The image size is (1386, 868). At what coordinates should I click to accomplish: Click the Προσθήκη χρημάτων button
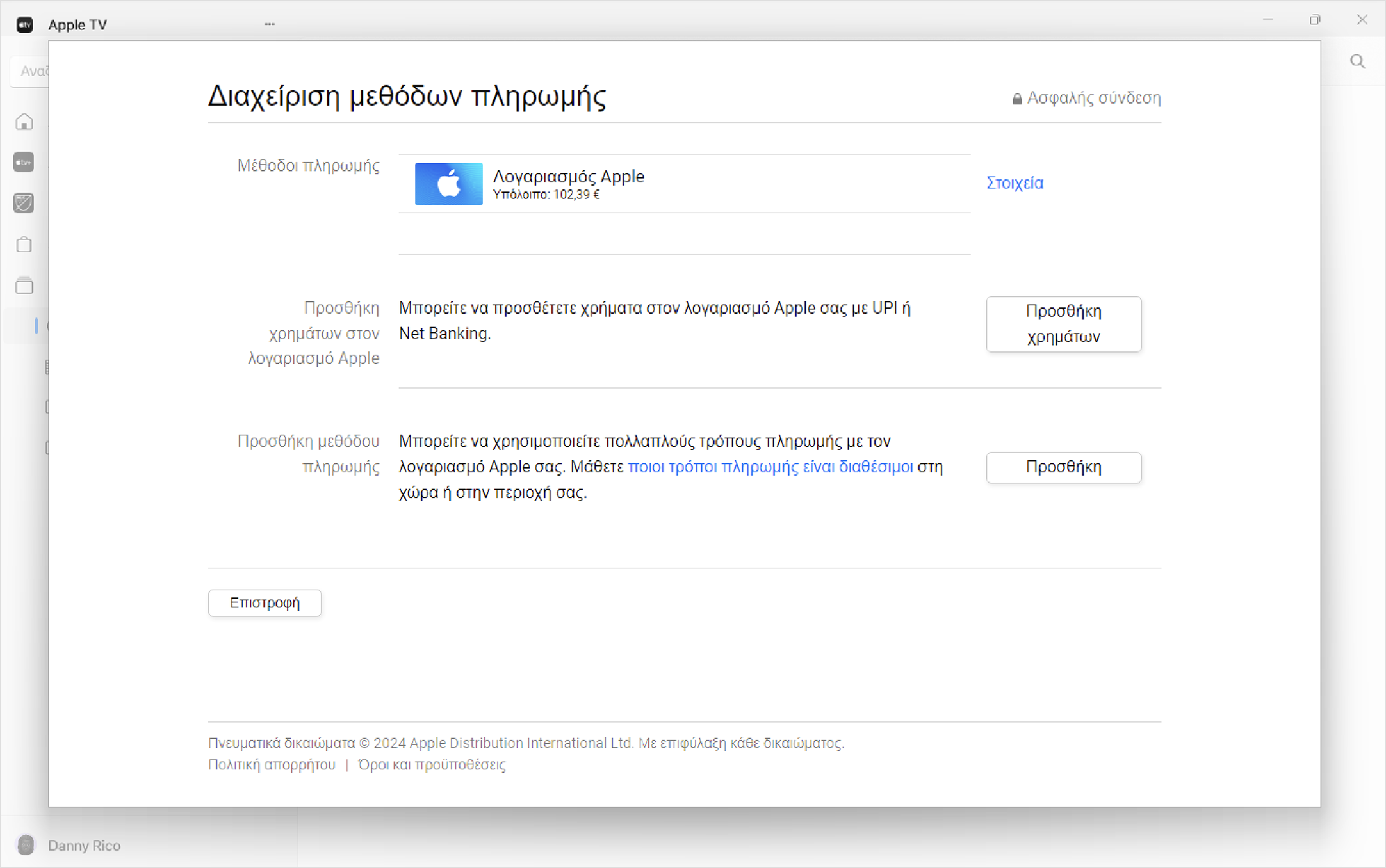click(x=1064, y=324)
